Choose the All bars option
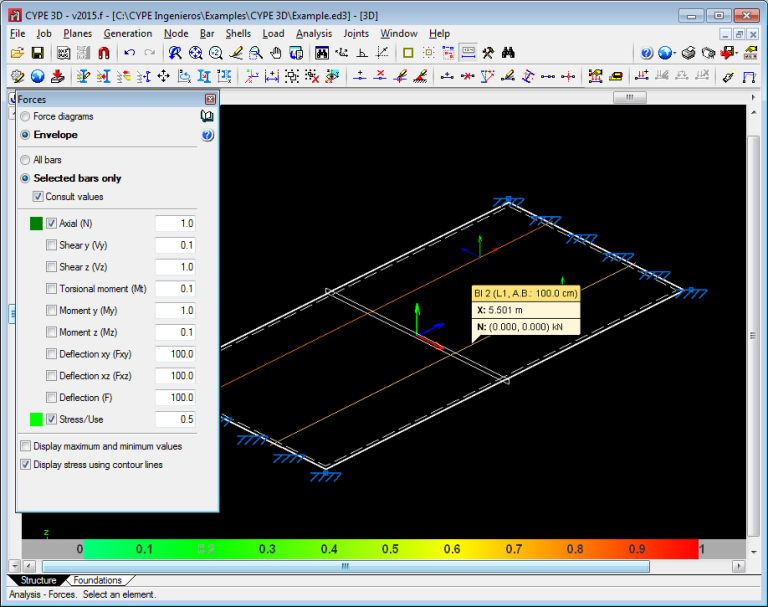The height and width of the screenshot is (607, 768). (x=25, y=160)
